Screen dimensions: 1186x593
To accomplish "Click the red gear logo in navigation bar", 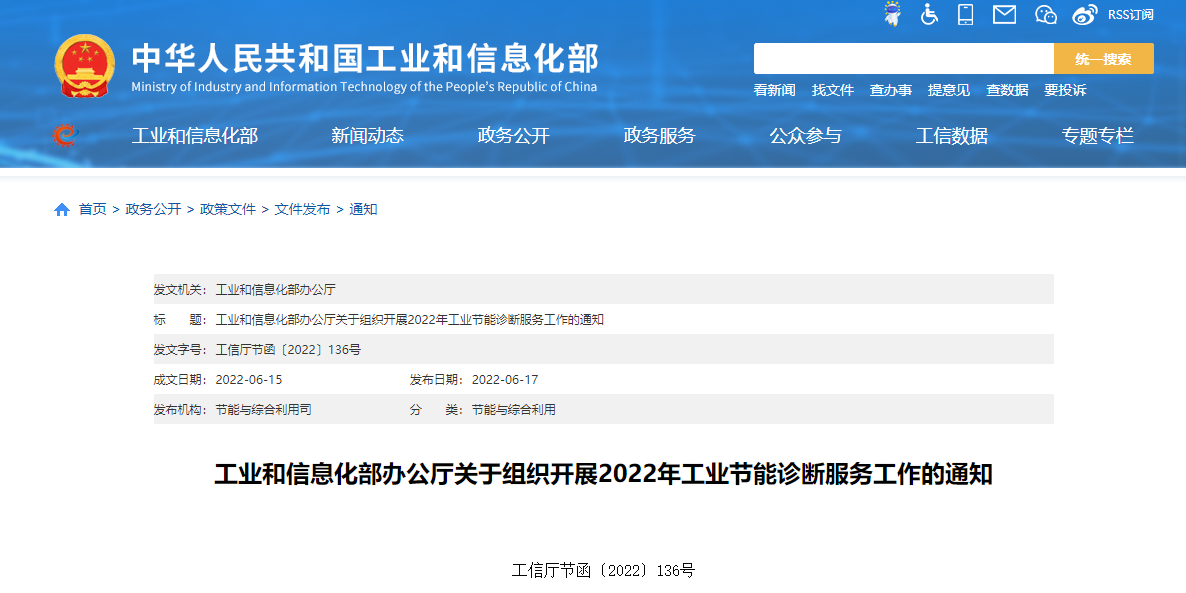I will (65, 135).
